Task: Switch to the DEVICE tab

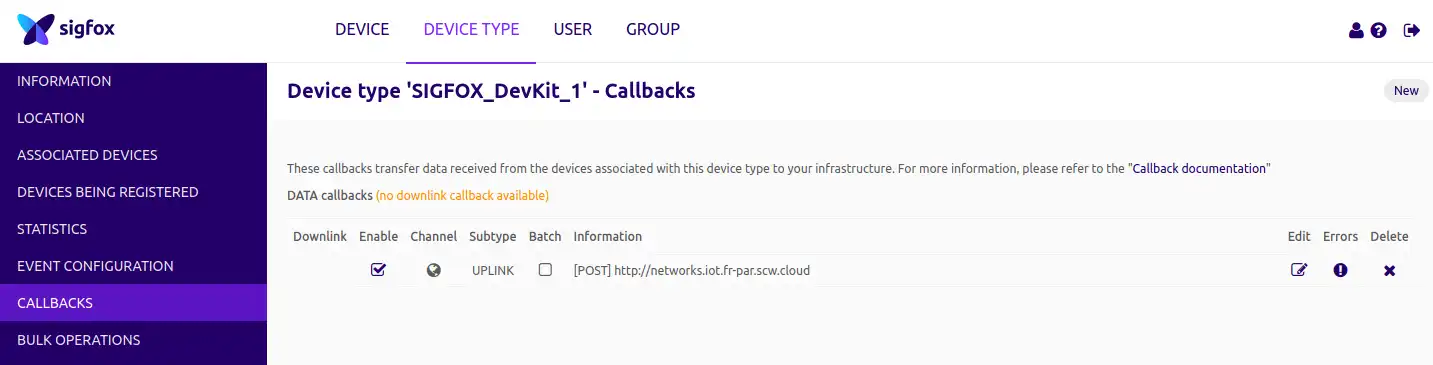Action: (362, 30)
